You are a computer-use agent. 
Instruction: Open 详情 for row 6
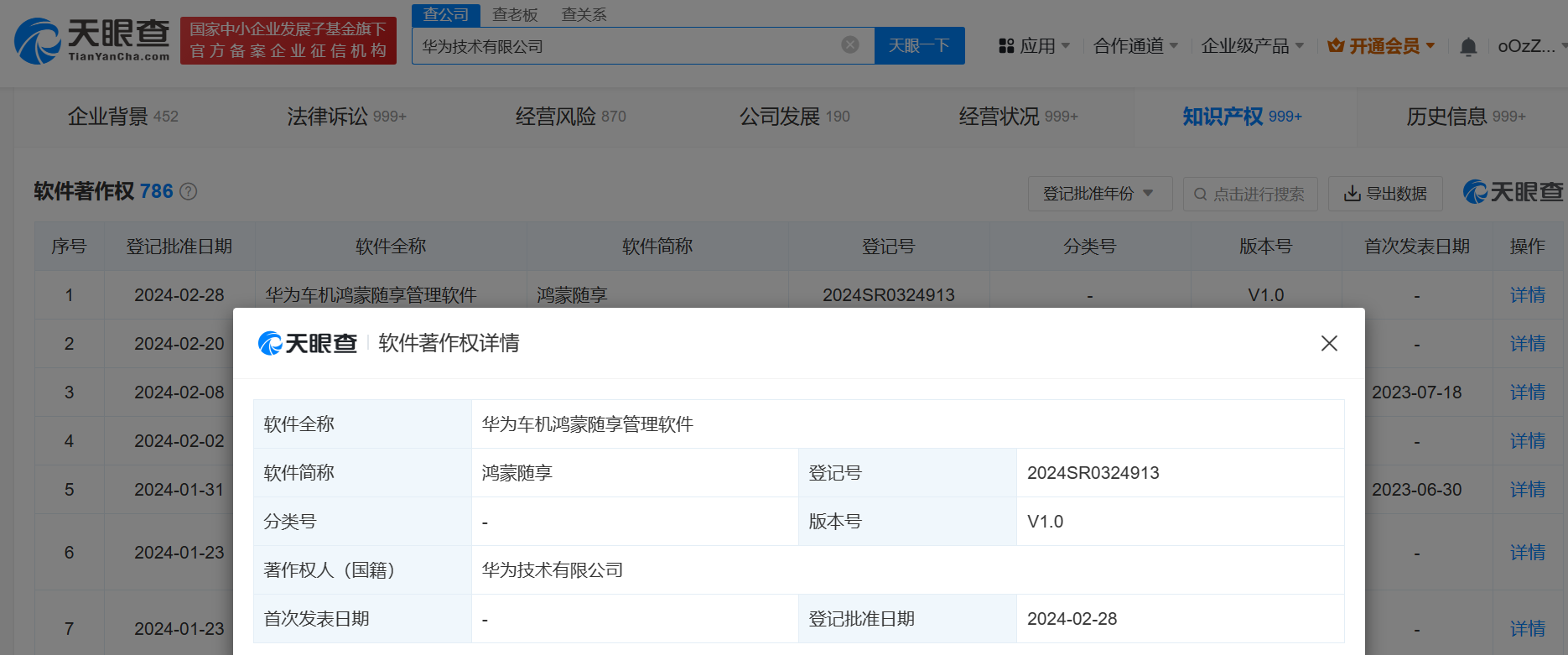(1527, 553)
